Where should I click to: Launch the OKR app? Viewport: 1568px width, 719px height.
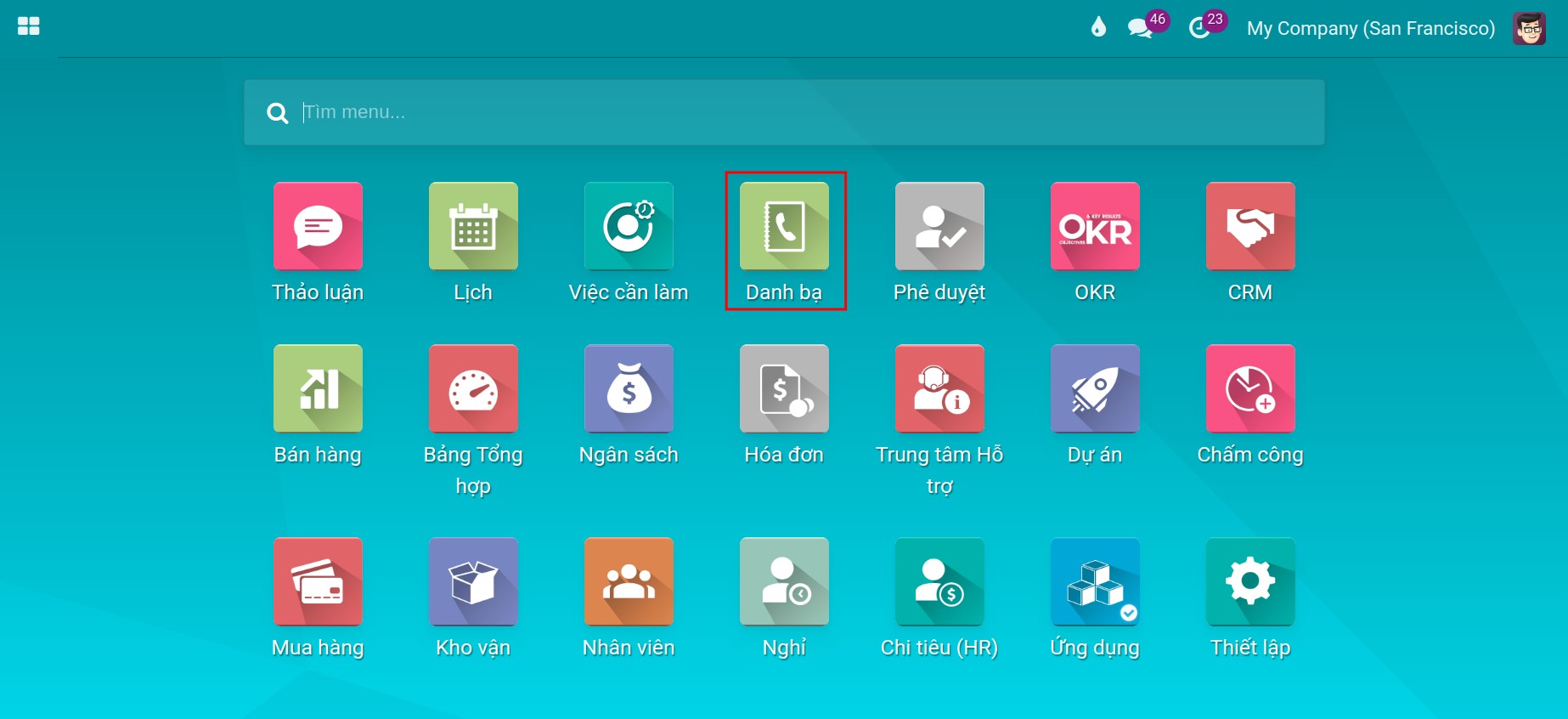point(1095,226)
